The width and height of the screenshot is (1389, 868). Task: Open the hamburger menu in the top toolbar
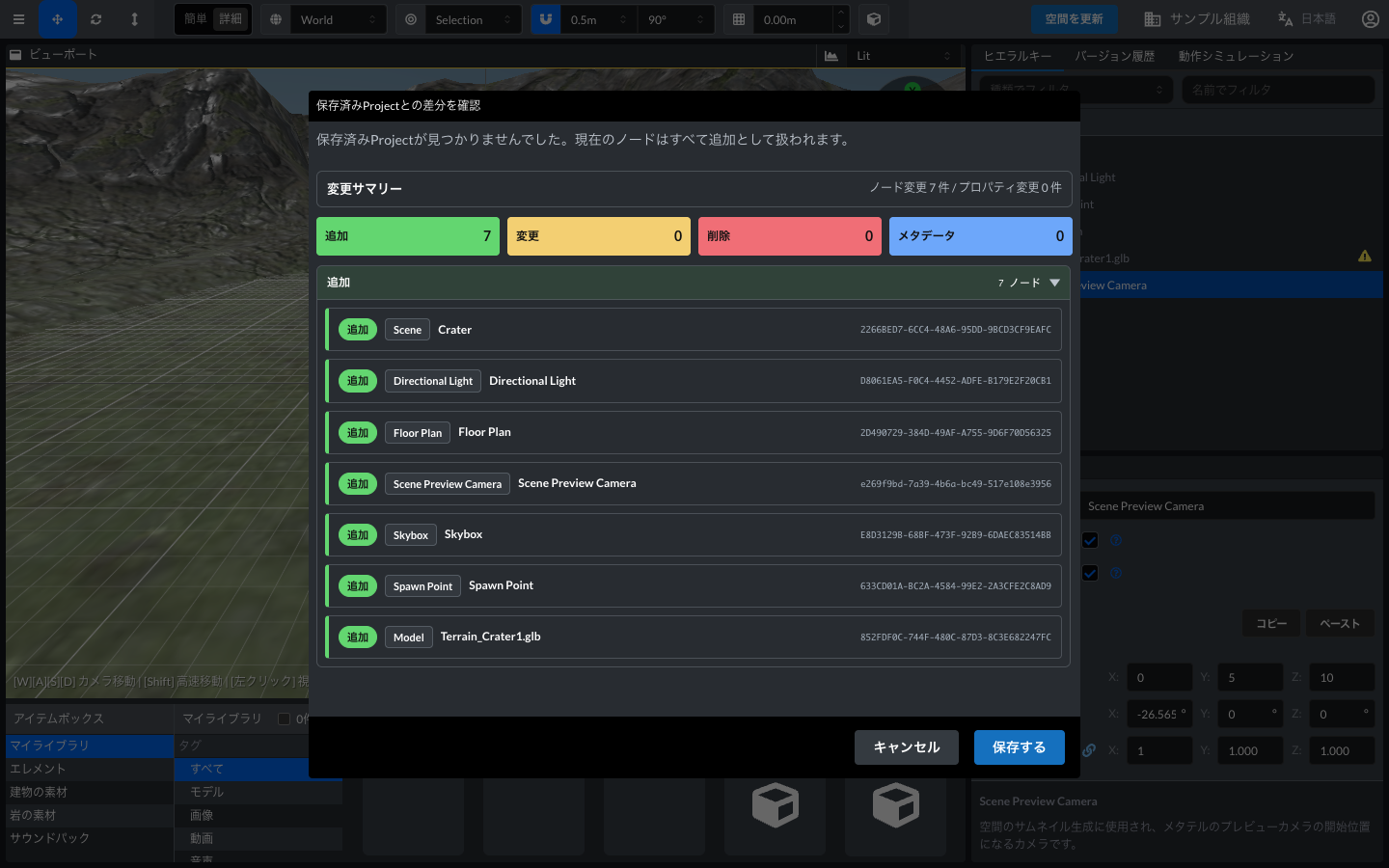click(x=18, y=19)
